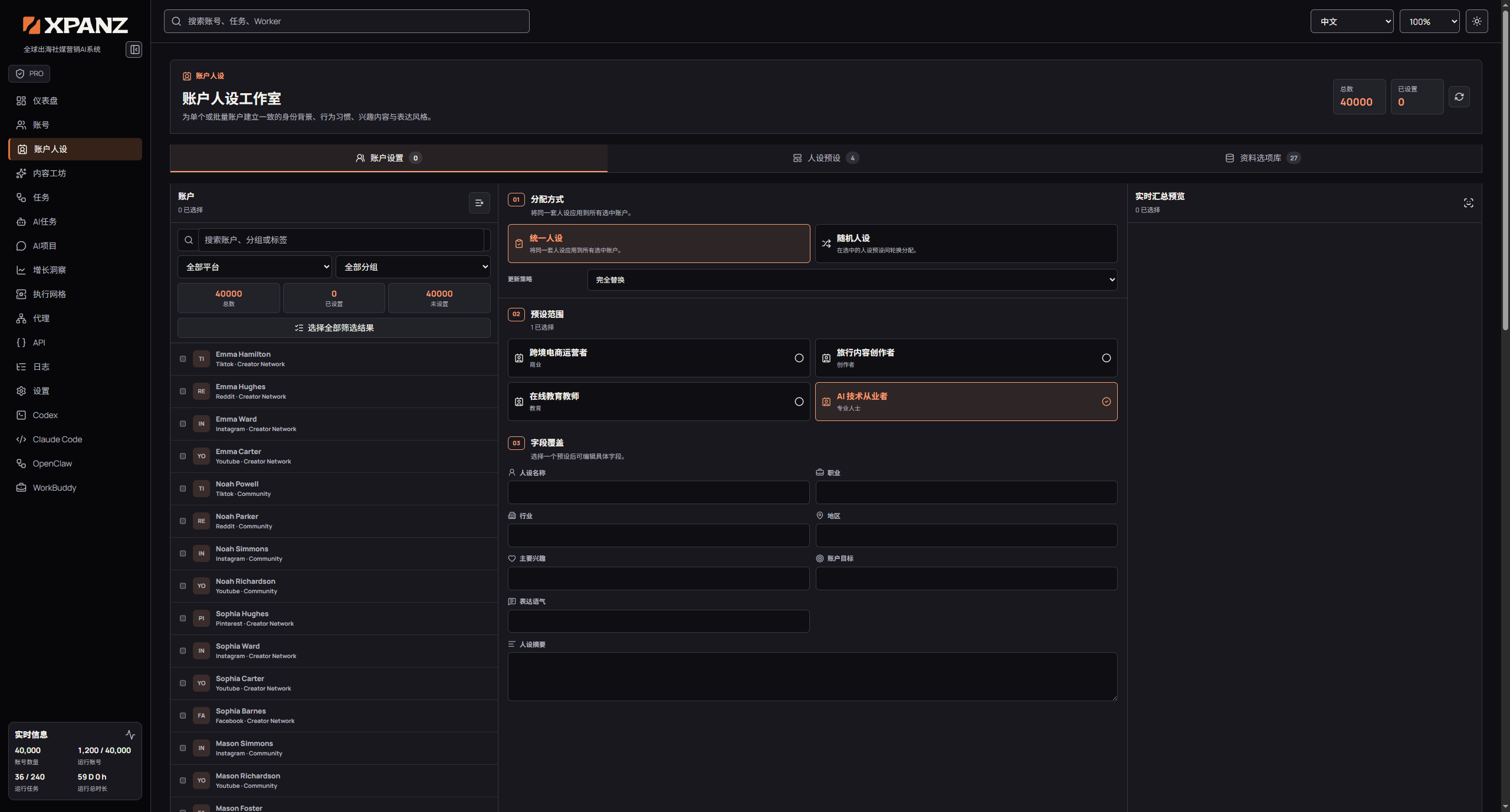Open the 中文 language dropdown

[x=1351, y=21]
